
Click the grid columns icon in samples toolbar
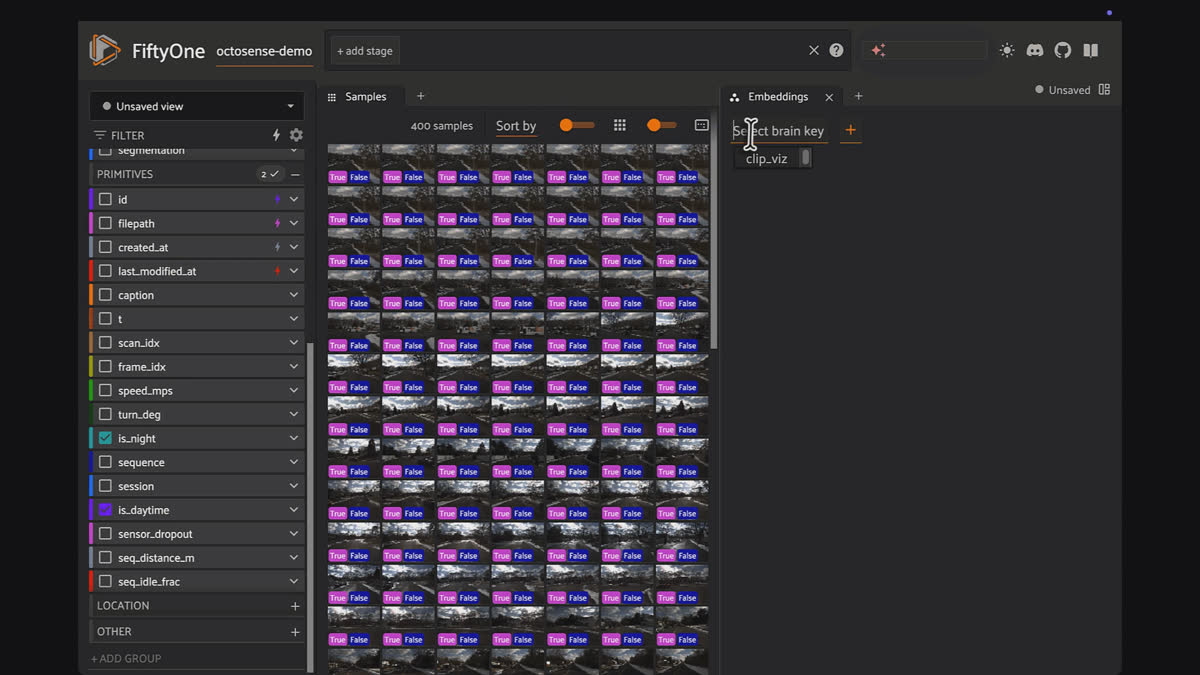point(620,125)
